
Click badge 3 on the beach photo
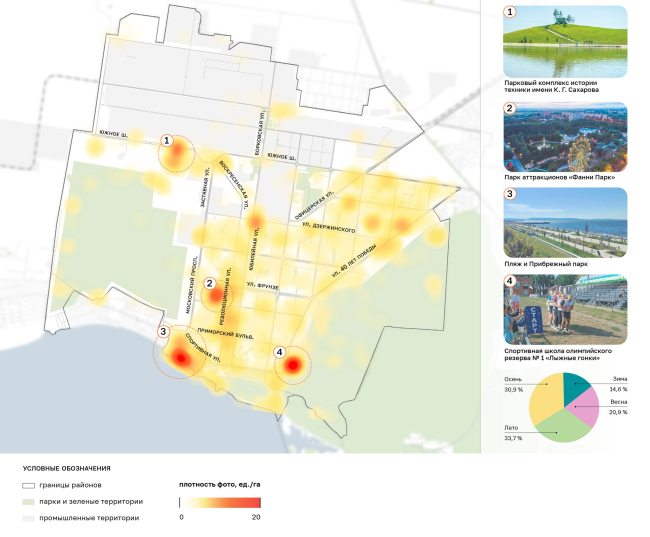pos(510,193)
